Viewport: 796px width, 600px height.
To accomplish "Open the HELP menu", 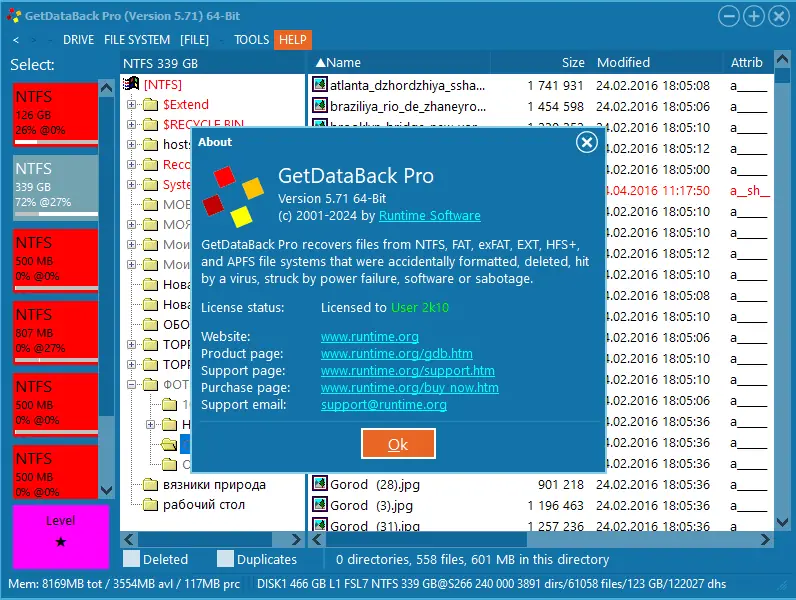I will pos(293,40).
